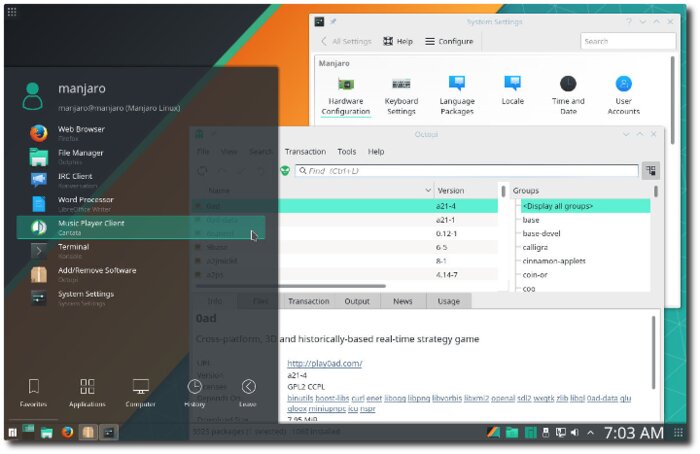The image size is (700, 454).
Task: Open Configure menu in System Settings
Action: tap(449, 41)
